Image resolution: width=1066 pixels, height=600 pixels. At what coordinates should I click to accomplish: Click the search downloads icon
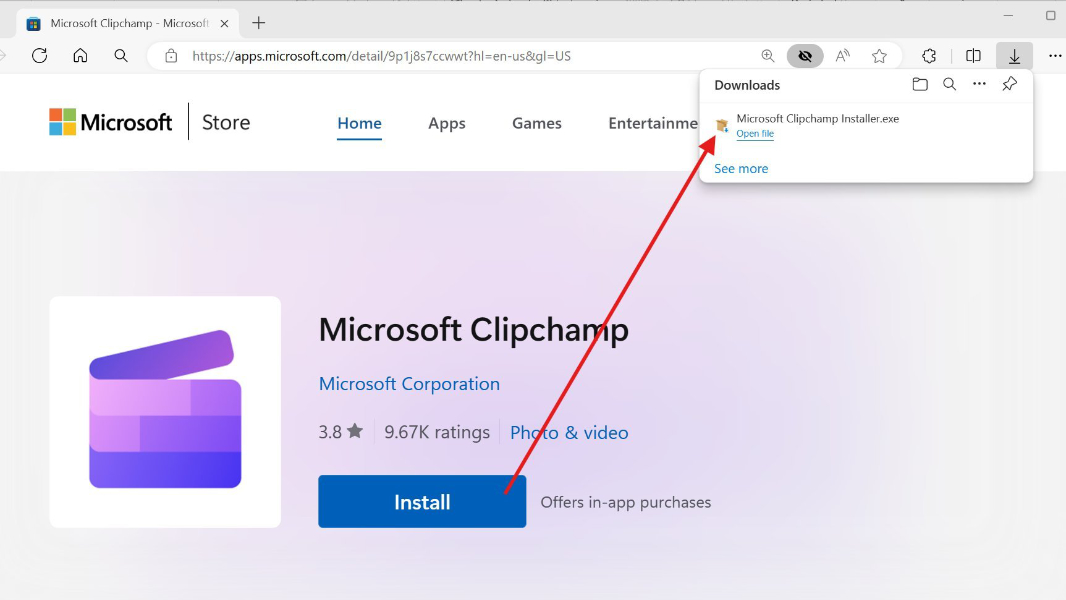949,85
